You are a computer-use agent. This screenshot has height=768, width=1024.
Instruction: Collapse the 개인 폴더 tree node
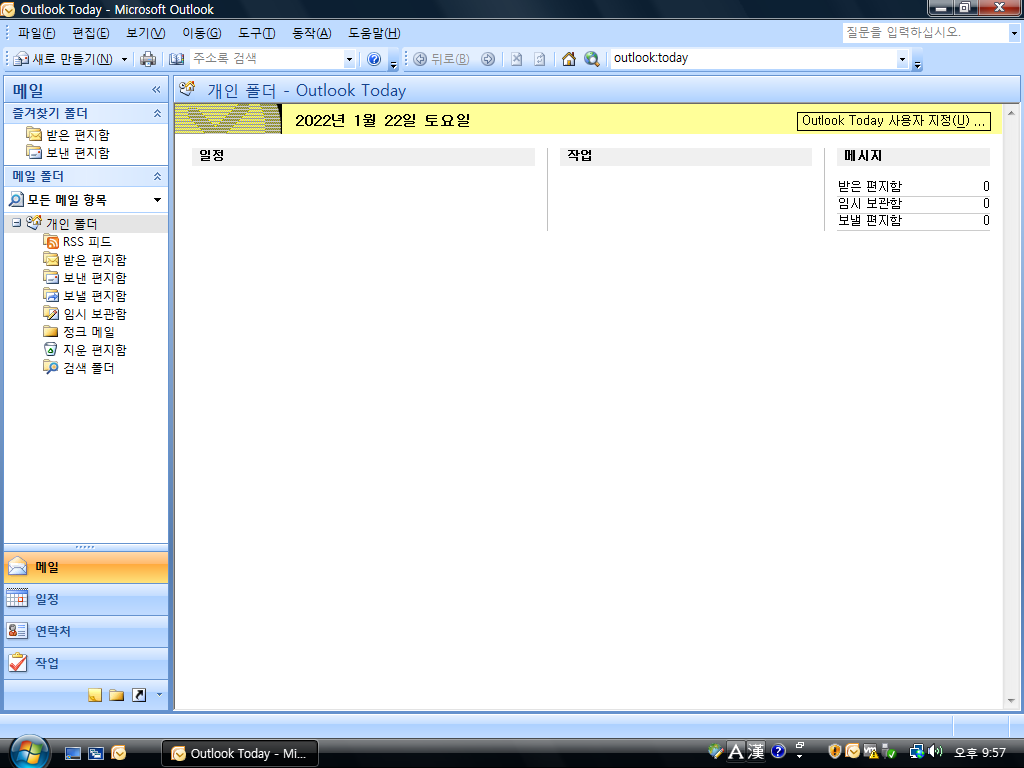16,223
